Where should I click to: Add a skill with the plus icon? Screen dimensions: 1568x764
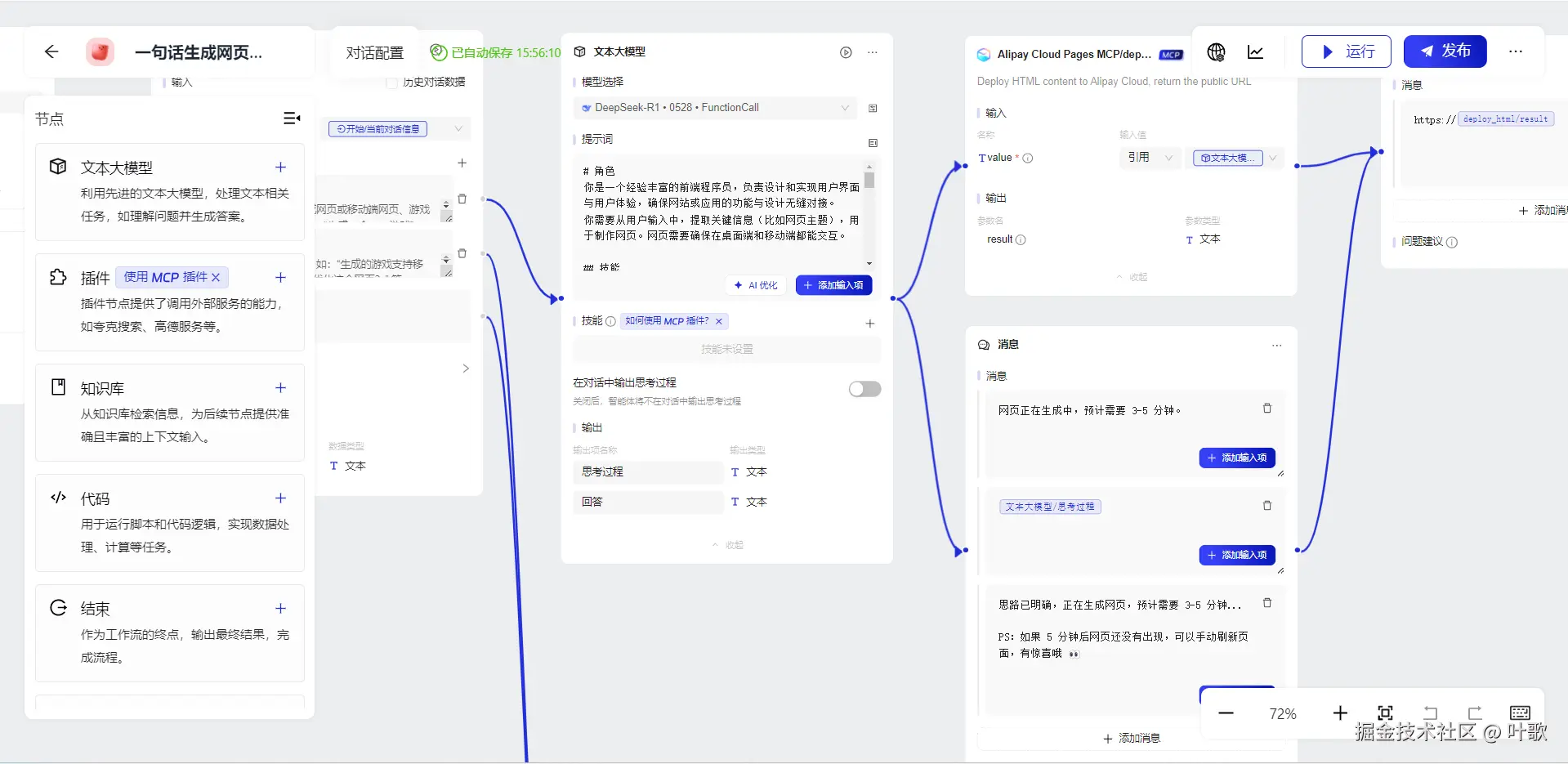point(870,324)
